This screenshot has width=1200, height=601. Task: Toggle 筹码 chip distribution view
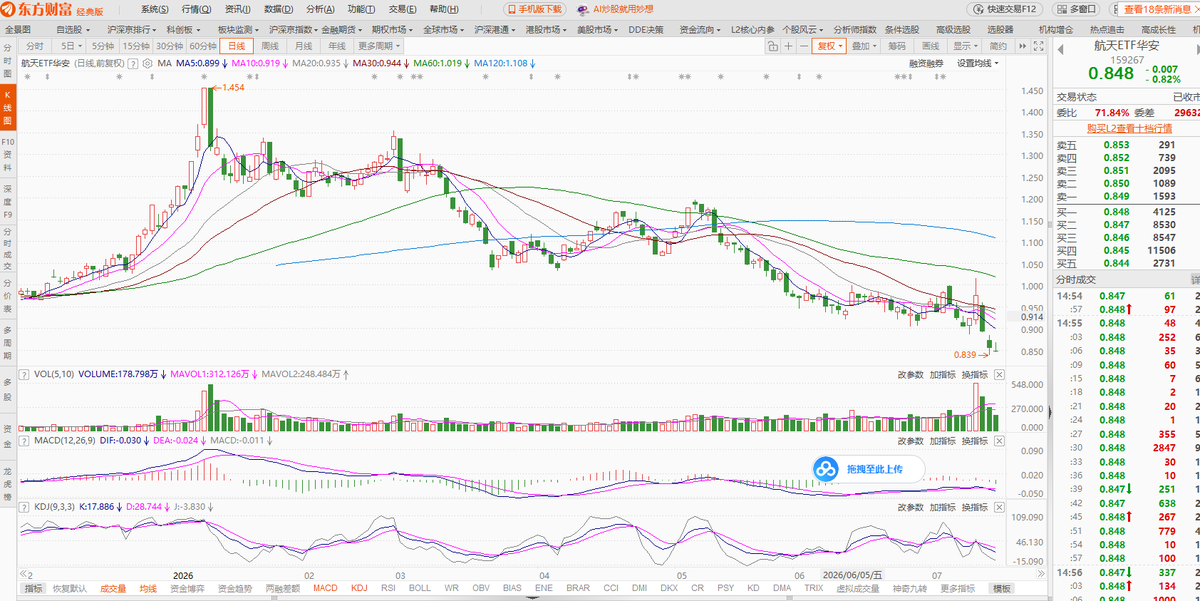coord(897,46)
